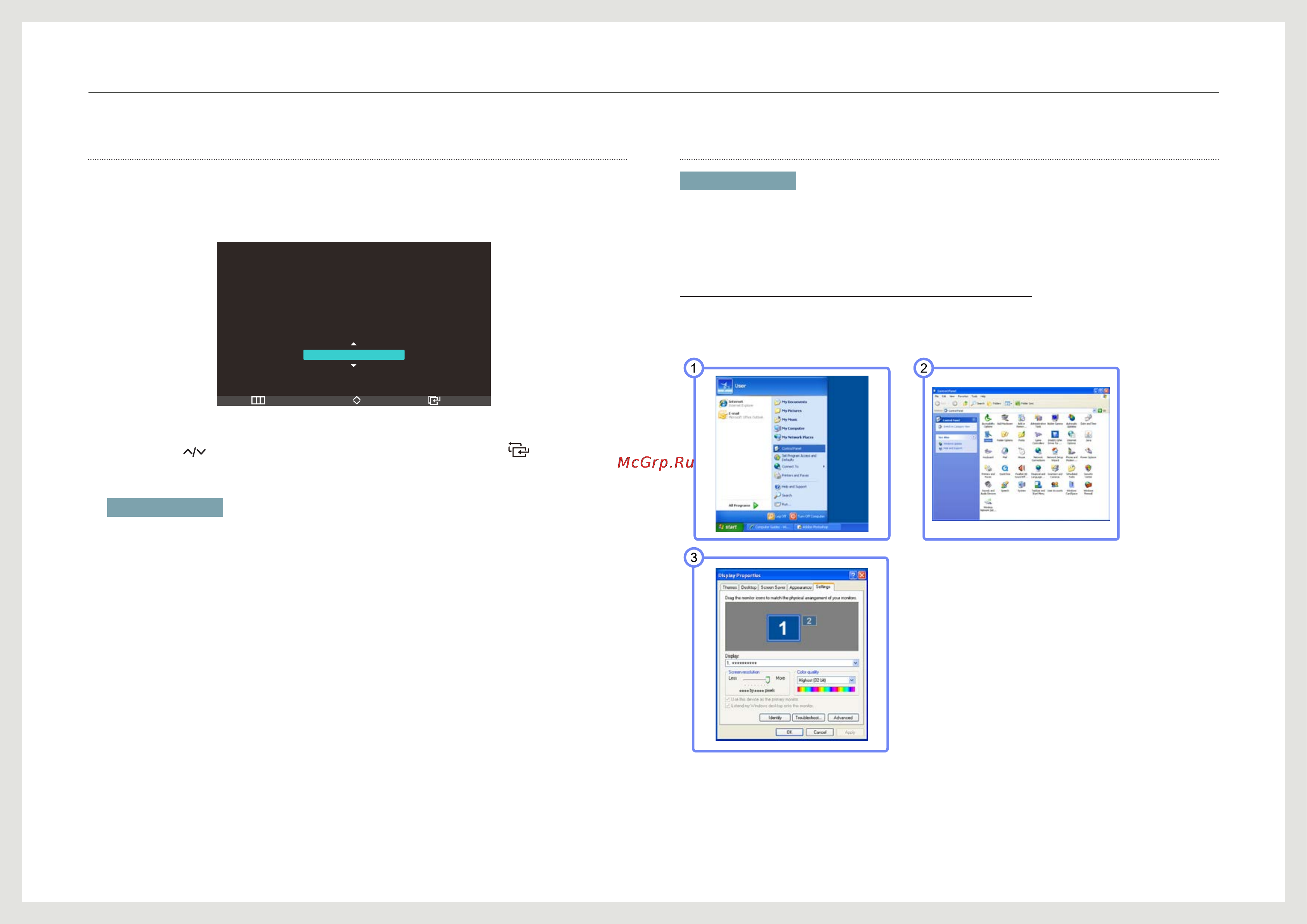Open Internet Options in Control Panel
Image resolution: width=1307 pixels, height=924 pixels.
pos(1071,438)
